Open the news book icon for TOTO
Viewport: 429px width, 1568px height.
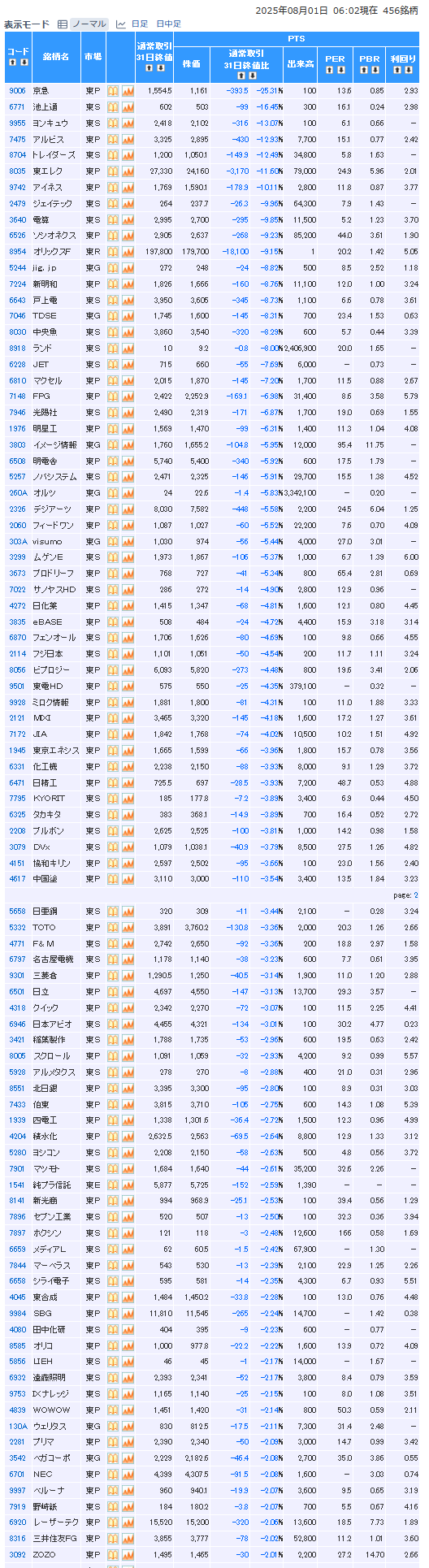pyautogui.click(x=114, y=928)
